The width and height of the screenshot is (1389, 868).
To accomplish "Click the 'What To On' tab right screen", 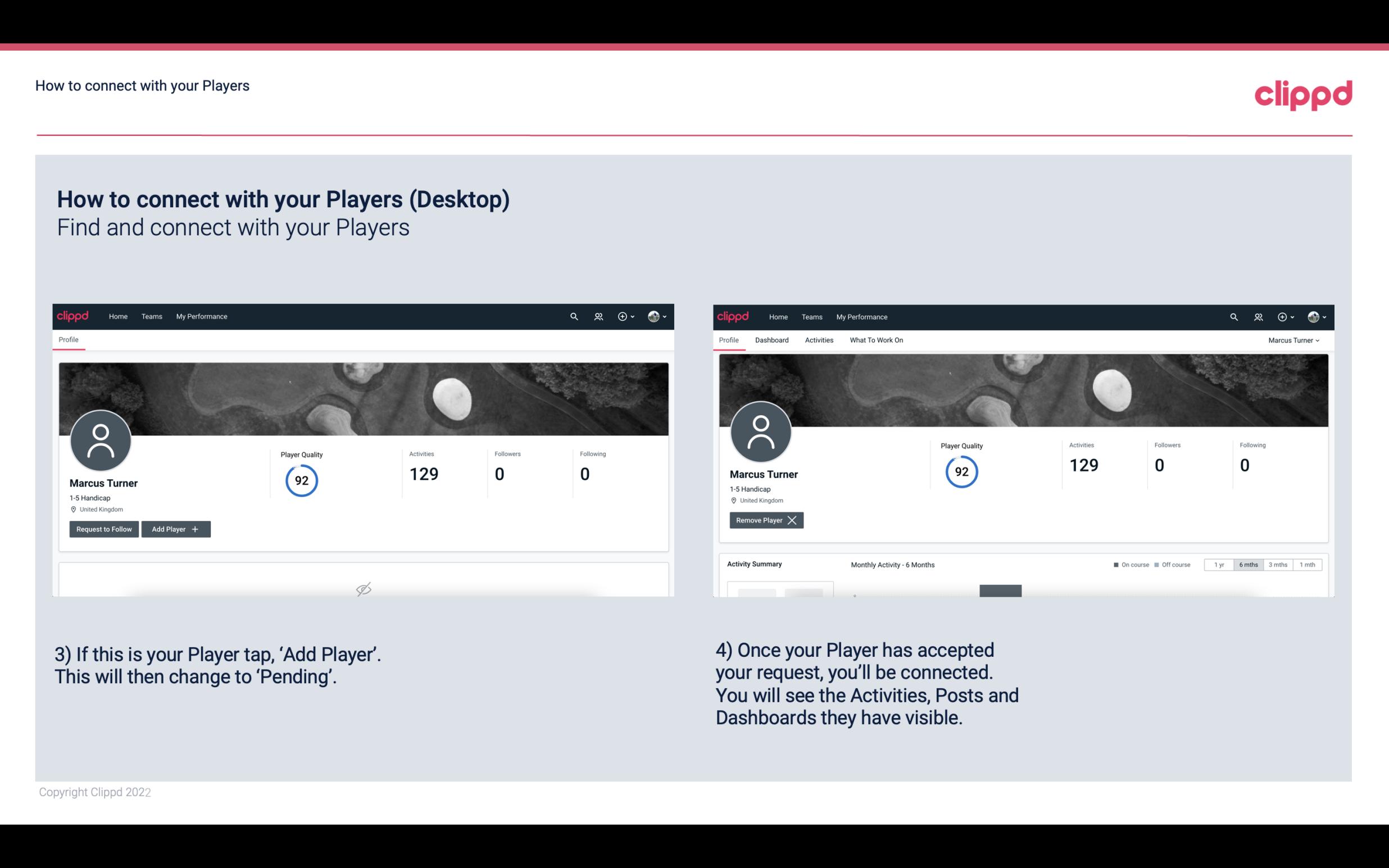I will tap(876, 340).
